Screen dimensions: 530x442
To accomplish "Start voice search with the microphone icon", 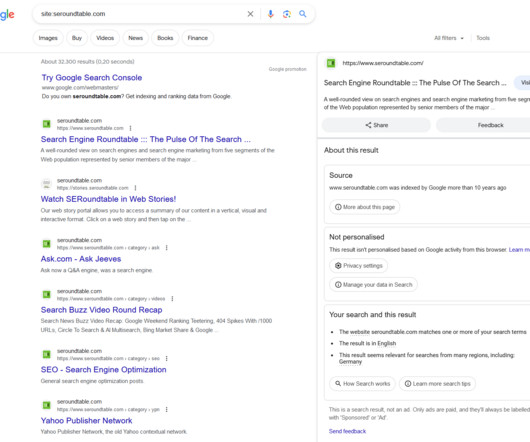I will coord(270,14).
